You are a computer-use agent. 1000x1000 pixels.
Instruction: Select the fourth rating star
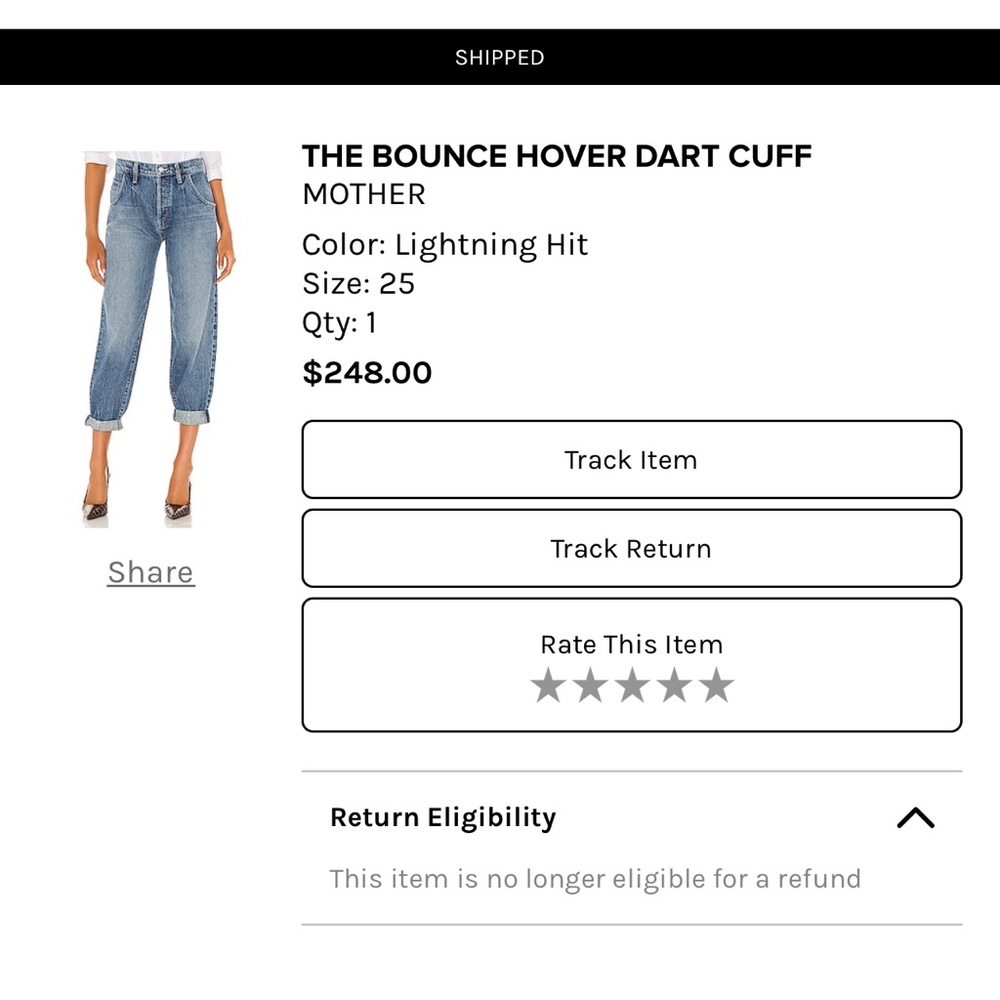tap(673, 685)
